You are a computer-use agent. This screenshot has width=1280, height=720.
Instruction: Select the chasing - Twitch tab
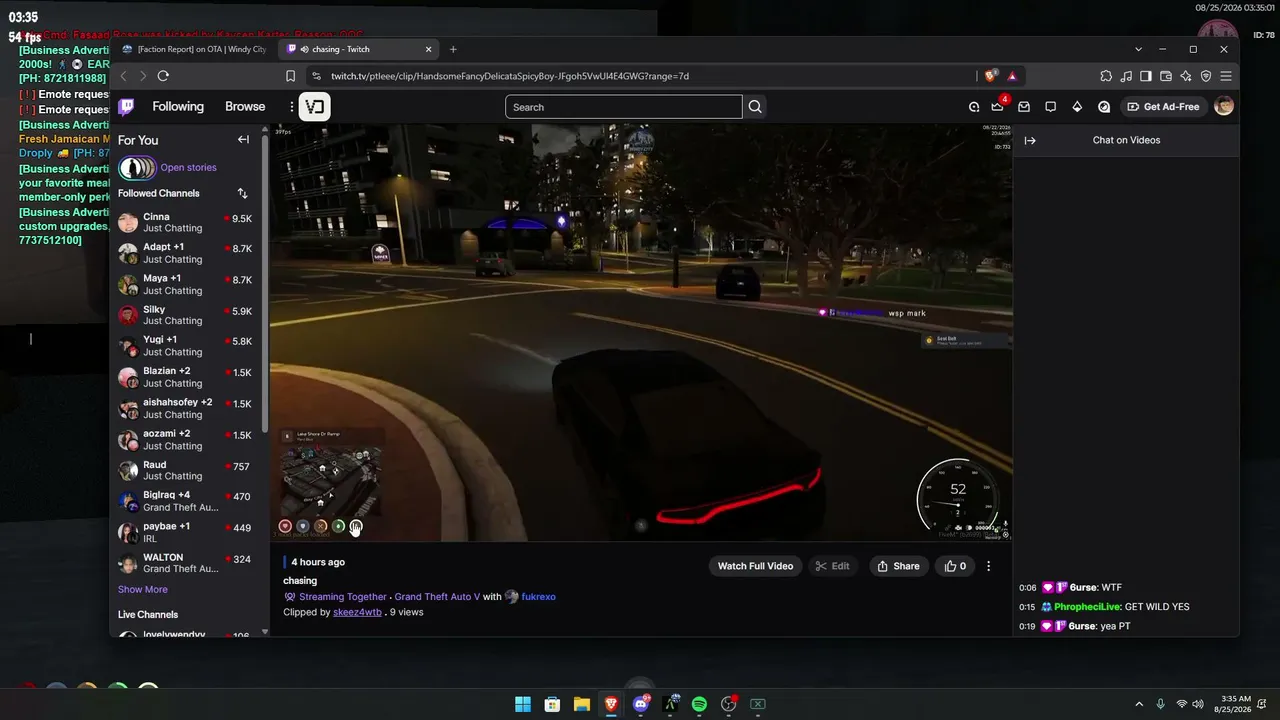(360, 49)
